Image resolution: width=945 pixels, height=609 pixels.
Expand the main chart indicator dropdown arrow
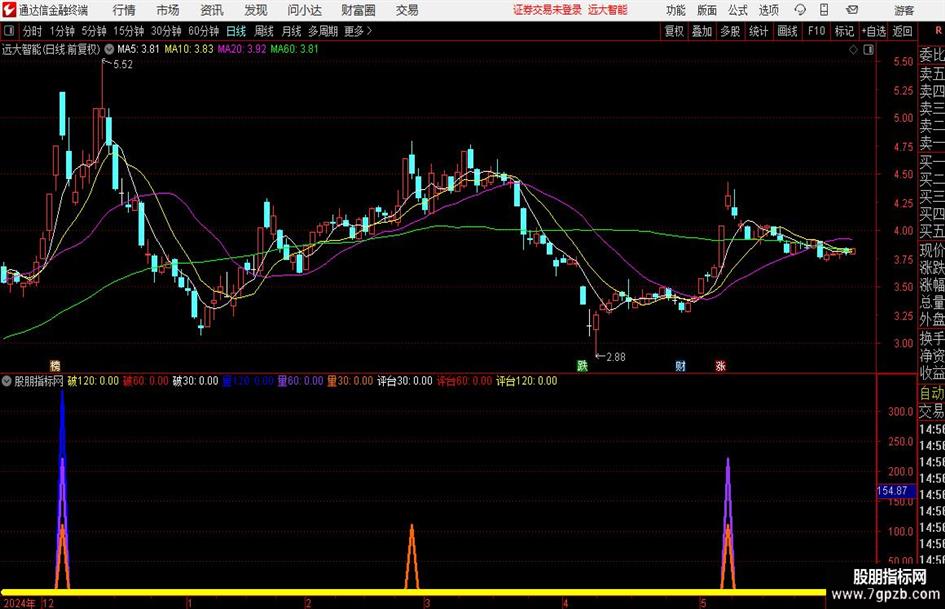(x=109, y=49)
